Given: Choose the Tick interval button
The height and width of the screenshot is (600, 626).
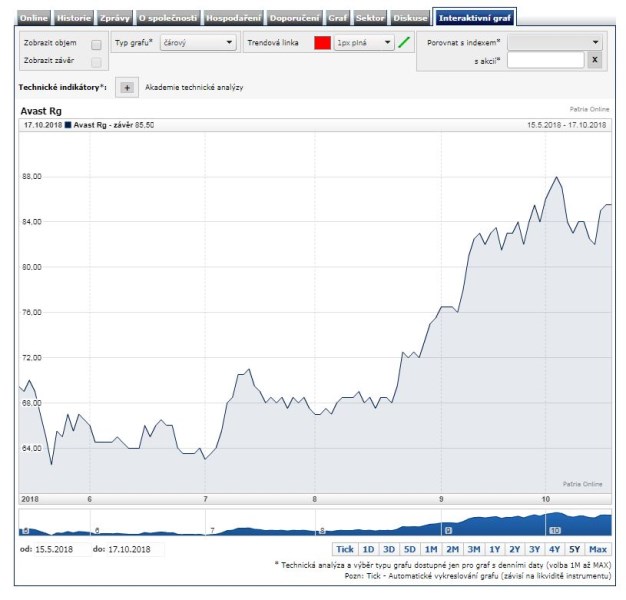Looking at the screenshot, I should (x=345, y=549).
